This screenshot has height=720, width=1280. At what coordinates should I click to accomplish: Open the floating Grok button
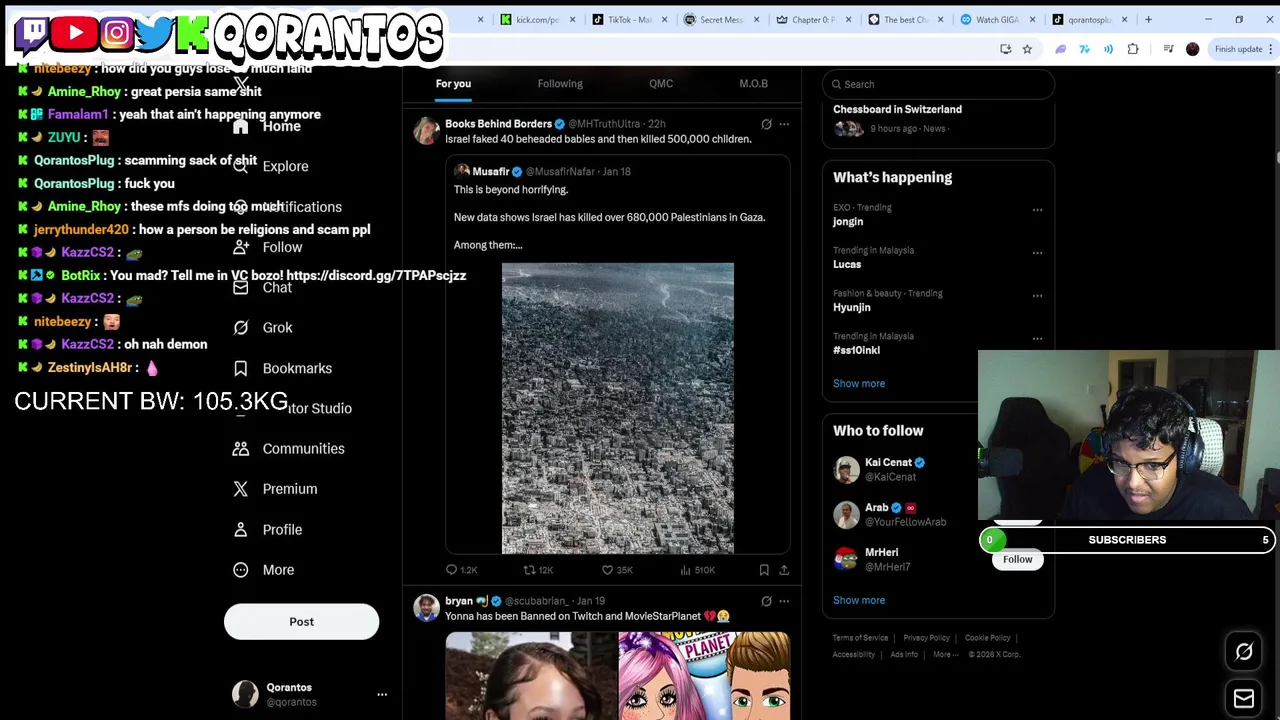pos(1244,652)
